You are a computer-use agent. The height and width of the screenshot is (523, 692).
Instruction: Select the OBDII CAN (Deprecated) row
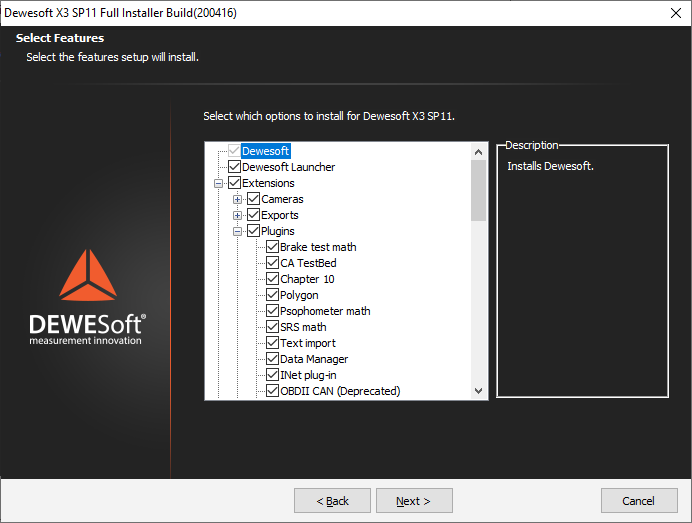click(340, 391)
